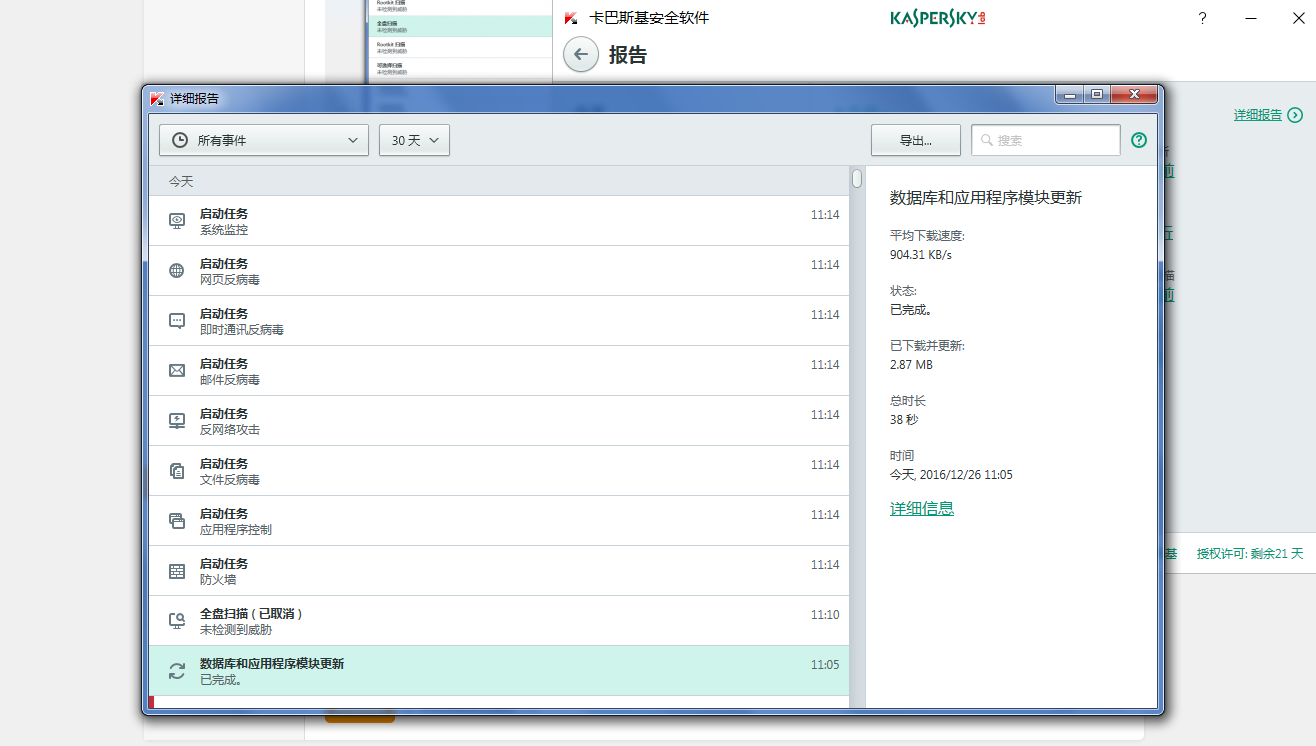Screen dimensions: 1316x746
Task: Select the 全盘扫描（已取消）event row
Action: (x=499, y=621)
